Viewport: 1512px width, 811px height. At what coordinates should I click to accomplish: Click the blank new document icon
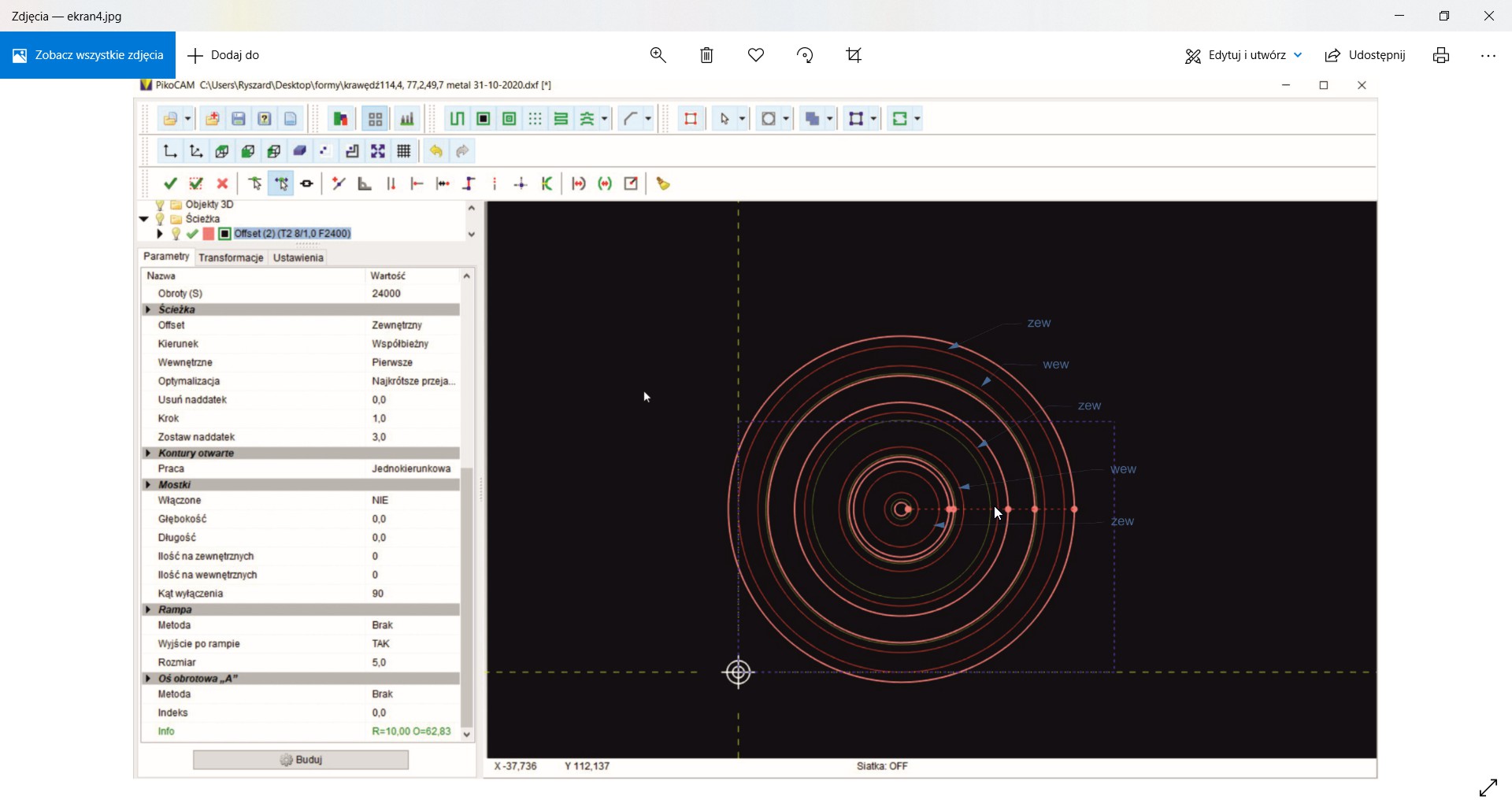291,120
